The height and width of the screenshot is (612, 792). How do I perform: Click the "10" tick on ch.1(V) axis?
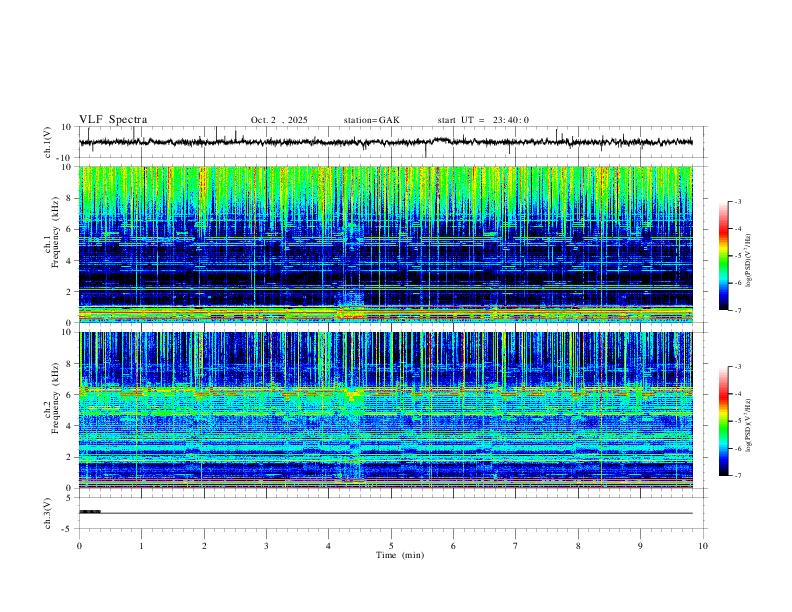pyautogui.click(x=67, y=127)
